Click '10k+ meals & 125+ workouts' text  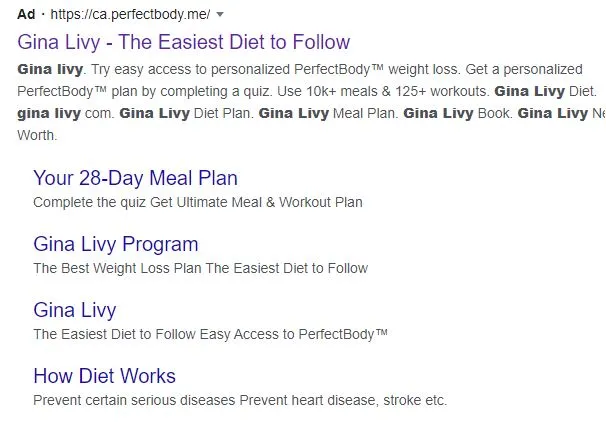pyautogui.click(x=398, y=92)
